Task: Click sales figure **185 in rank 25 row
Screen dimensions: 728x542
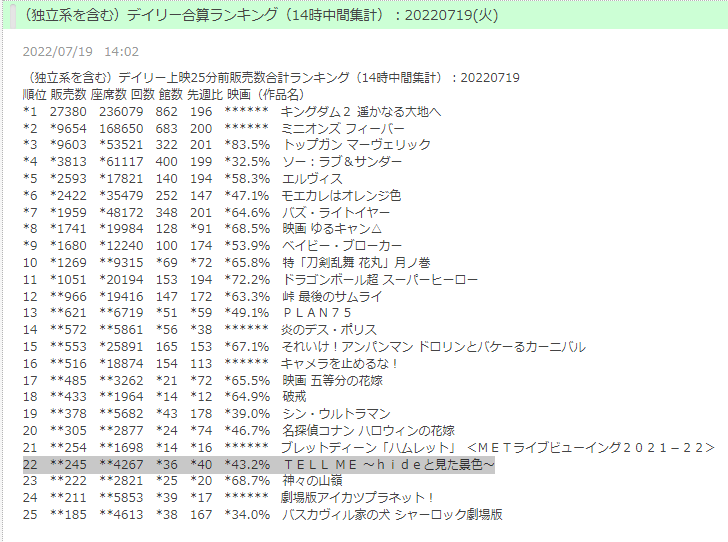Action: [68, 515]
